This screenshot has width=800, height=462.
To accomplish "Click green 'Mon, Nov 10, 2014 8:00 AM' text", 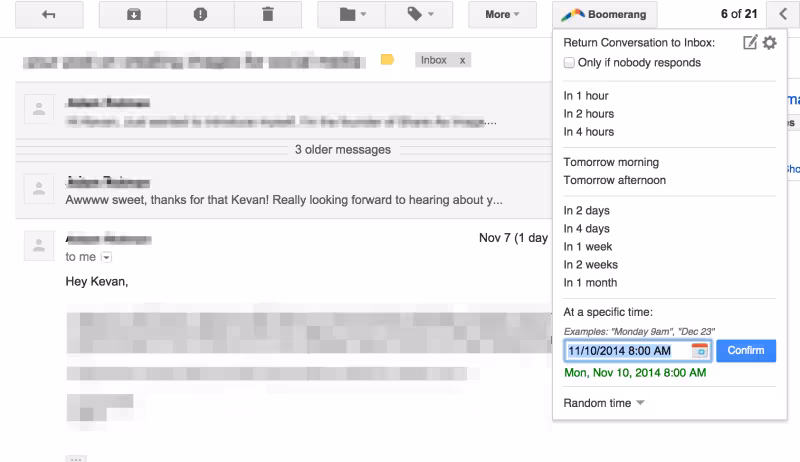I will click(x=635, y=373).
